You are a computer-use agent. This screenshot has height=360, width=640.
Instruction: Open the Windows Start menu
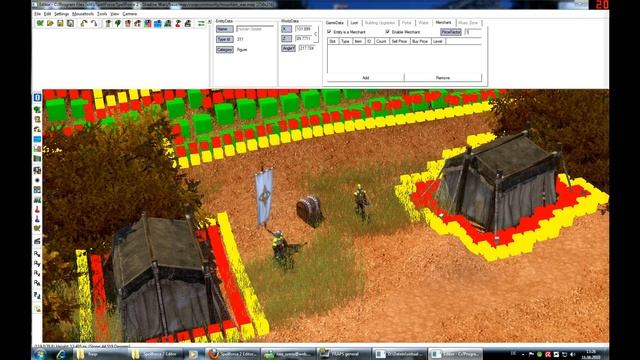[x=40, y=354]
